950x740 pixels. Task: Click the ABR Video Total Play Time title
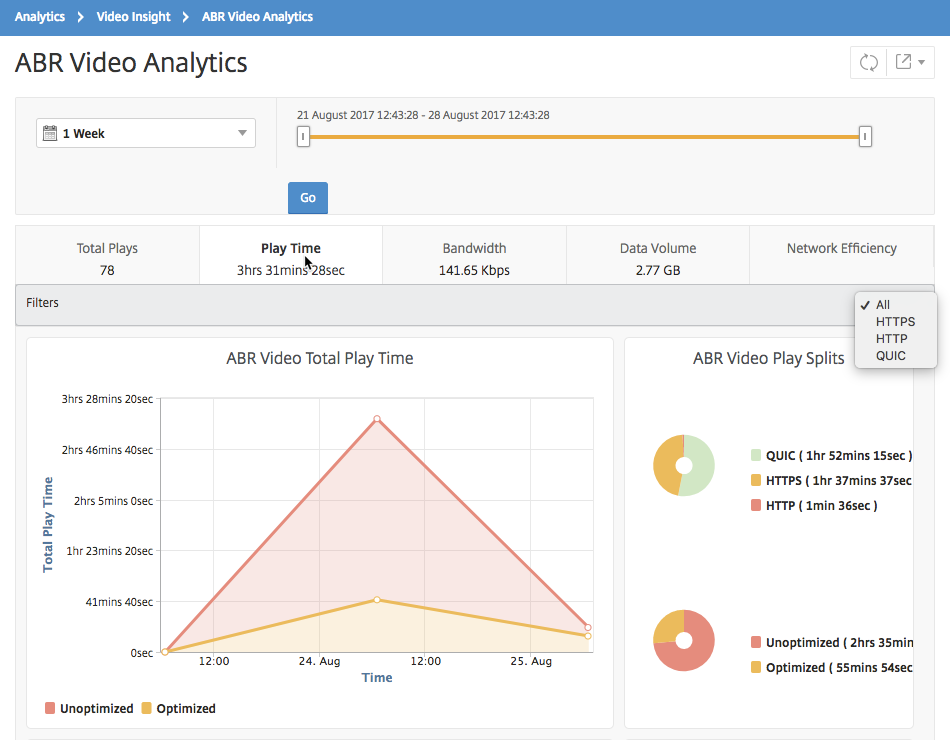point(320,358)
